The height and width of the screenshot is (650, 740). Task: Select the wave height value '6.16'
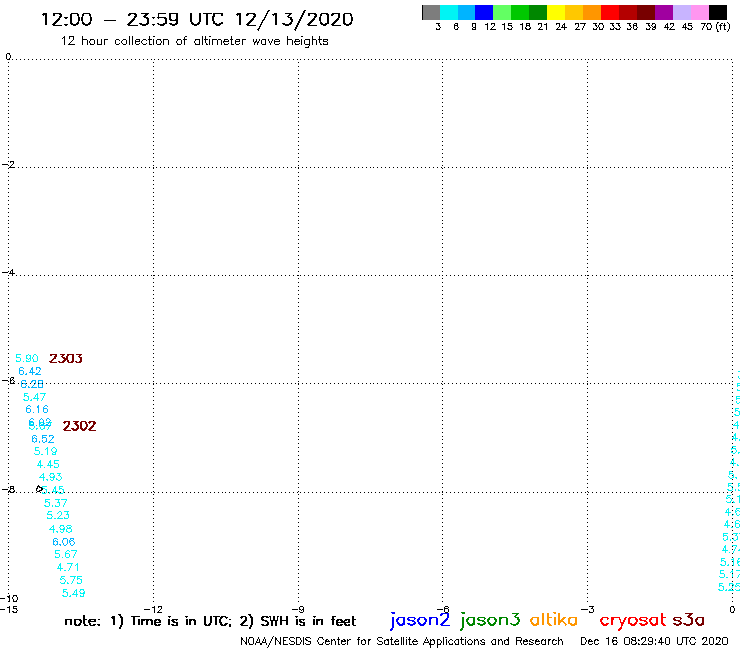37,409
